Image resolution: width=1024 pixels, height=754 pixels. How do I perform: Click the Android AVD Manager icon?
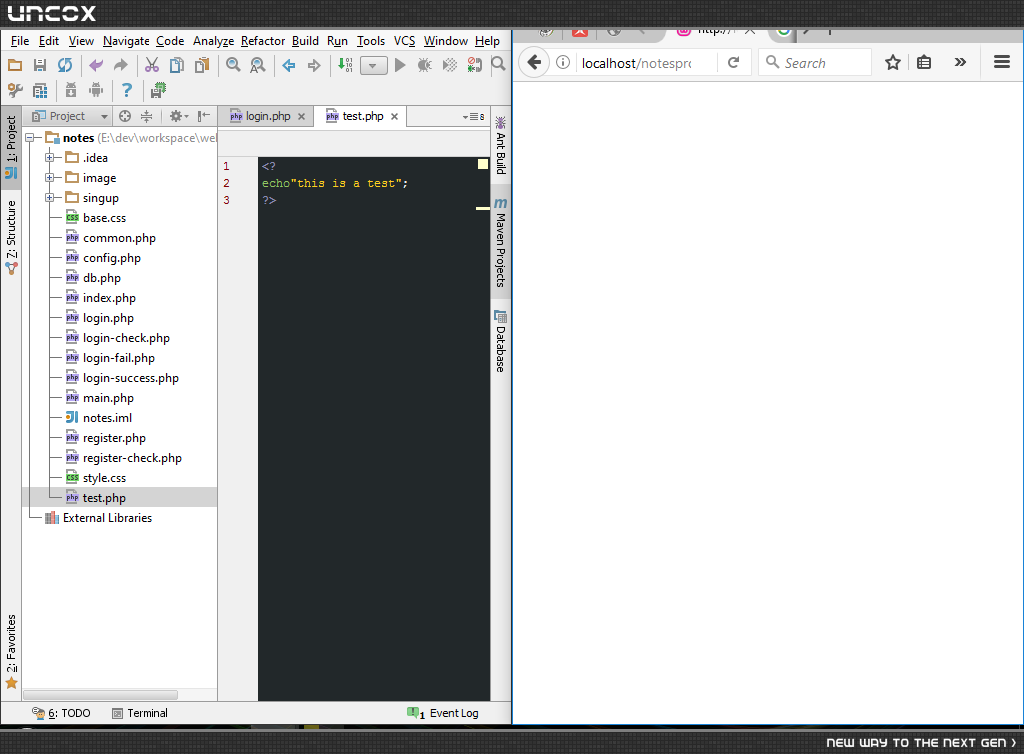click(x=96, y=90)
